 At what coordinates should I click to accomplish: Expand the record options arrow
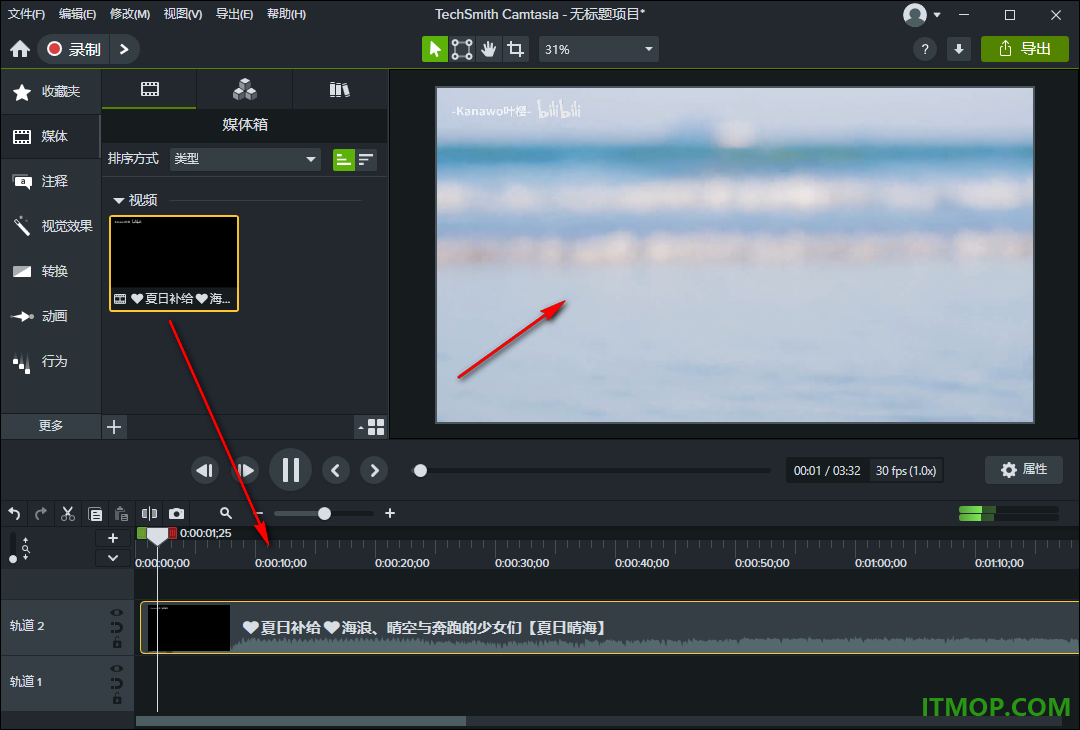[124, 49]
